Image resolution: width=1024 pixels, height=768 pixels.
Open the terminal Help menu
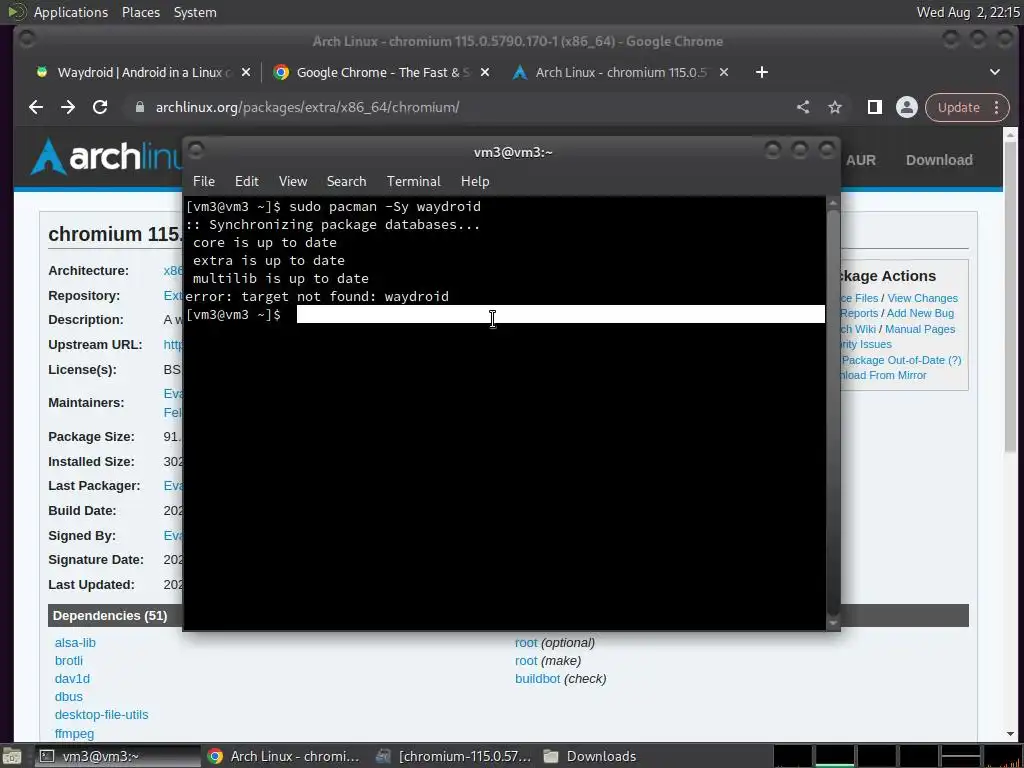475,182
